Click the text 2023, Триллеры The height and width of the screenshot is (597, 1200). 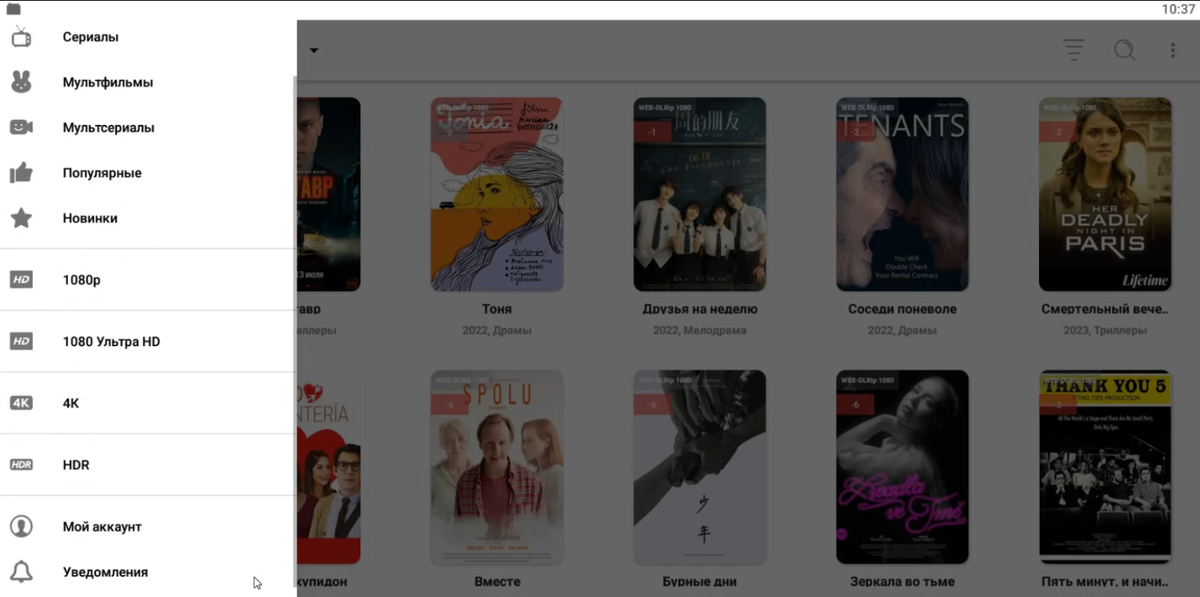1105,330
